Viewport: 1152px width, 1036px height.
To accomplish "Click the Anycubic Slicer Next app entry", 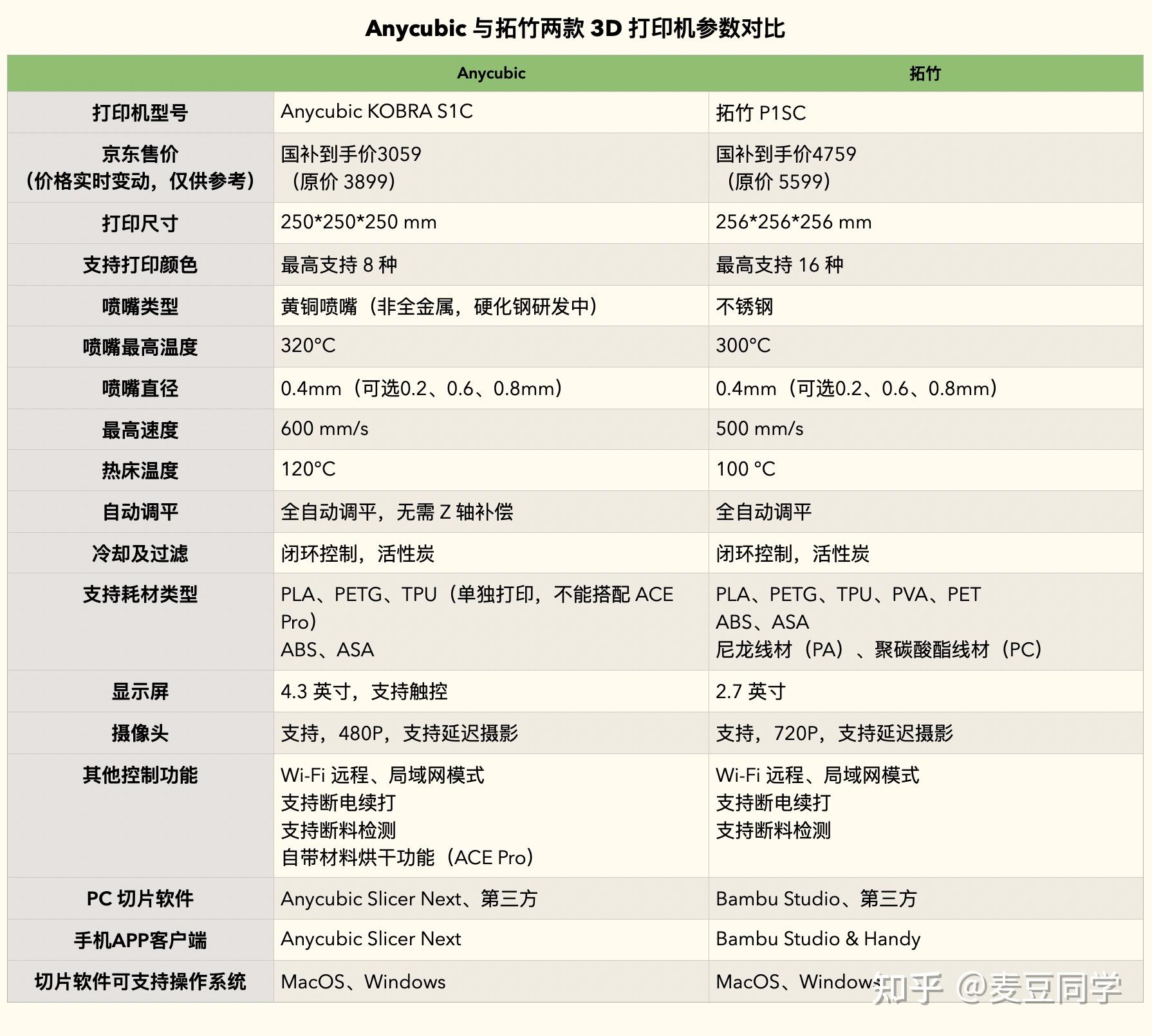I will pyautogui.click(x=371, y=939).
